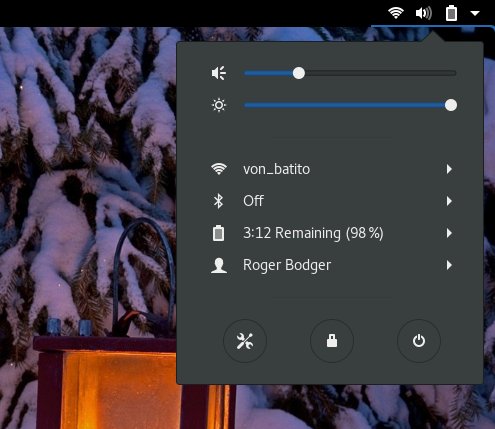Click the speaker volume icon in top bar
The image size is (495, 429).
click(x=424, y=13)
